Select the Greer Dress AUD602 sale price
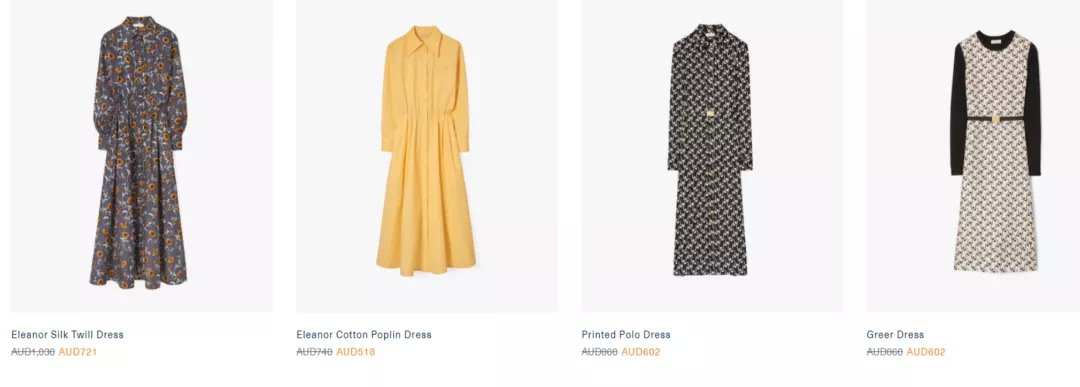Screen dimensions: 1080x387 click(926, 352)
